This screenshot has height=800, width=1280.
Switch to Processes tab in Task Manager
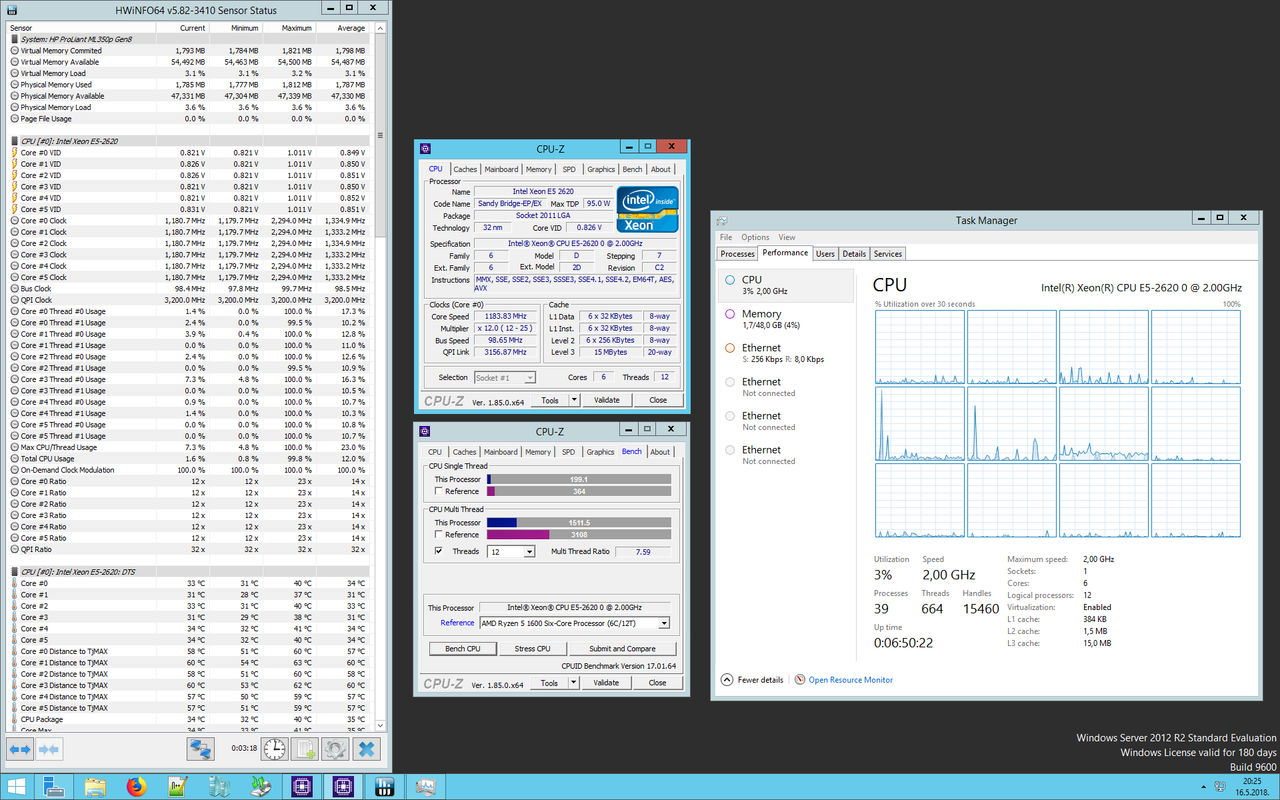click(738, 254)
